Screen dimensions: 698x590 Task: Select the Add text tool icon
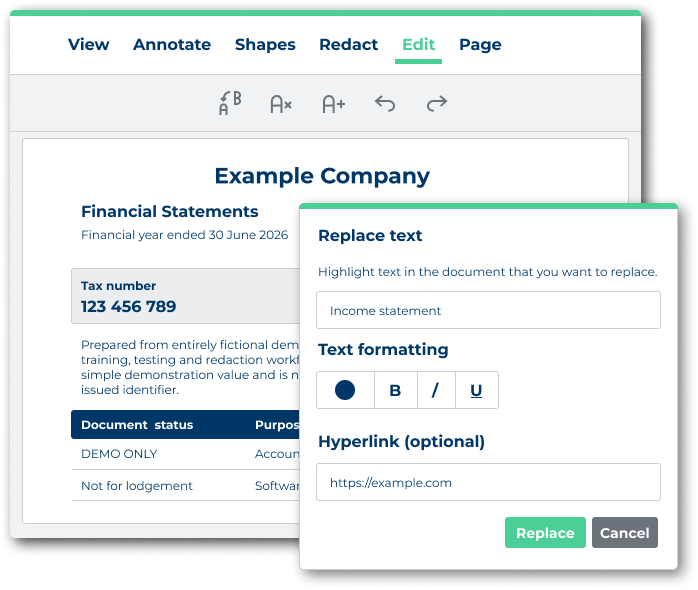[334, 104]
